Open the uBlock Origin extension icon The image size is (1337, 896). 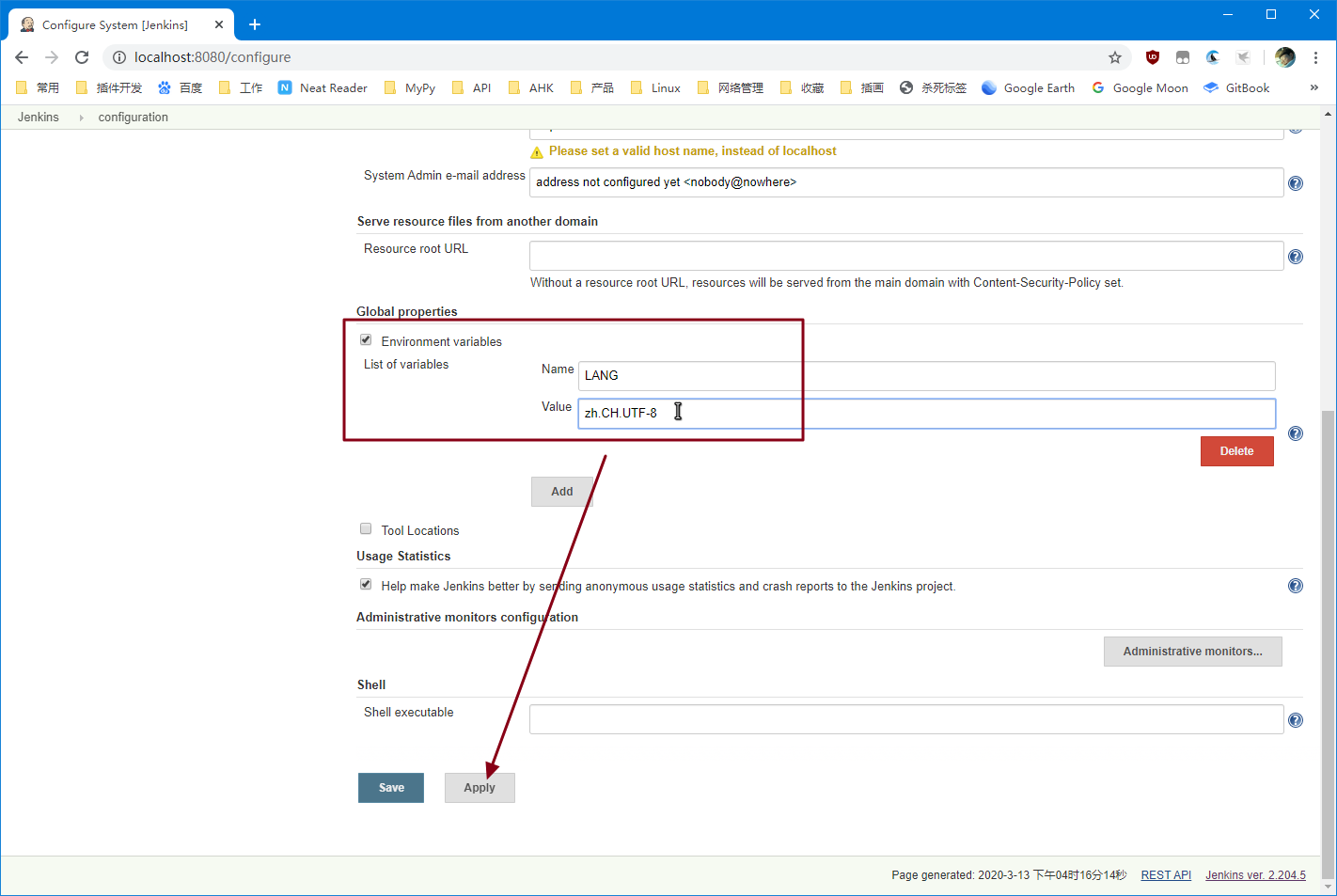[x=1153, y=57]
